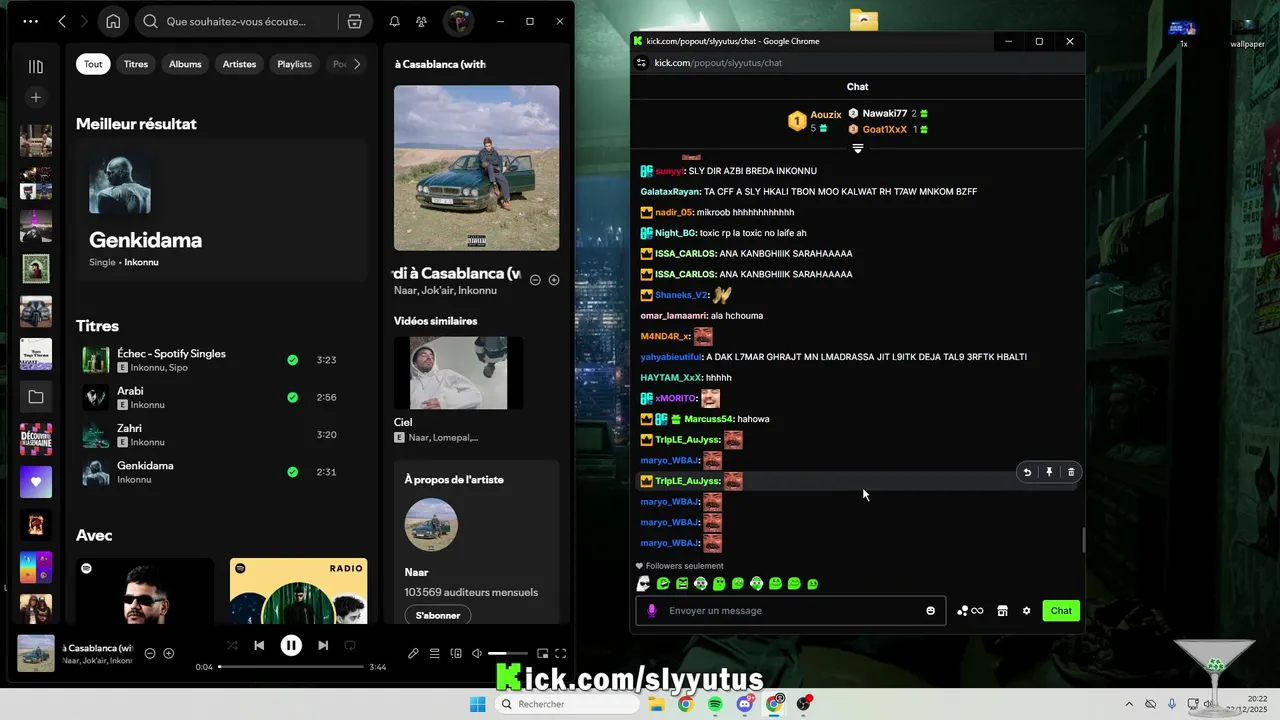Toggle saved checkmark for Arabi track

[292, 397]
